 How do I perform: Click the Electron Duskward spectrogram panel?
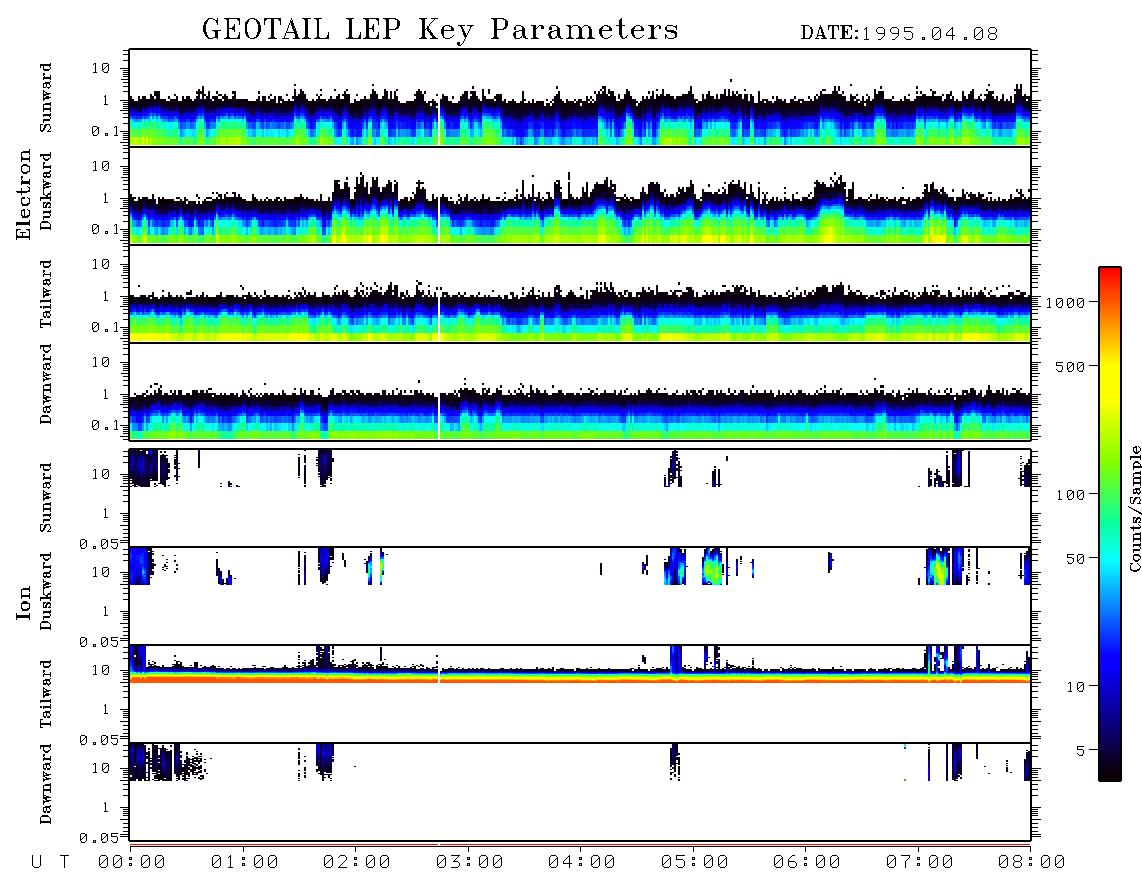click(x=580, y=195)
